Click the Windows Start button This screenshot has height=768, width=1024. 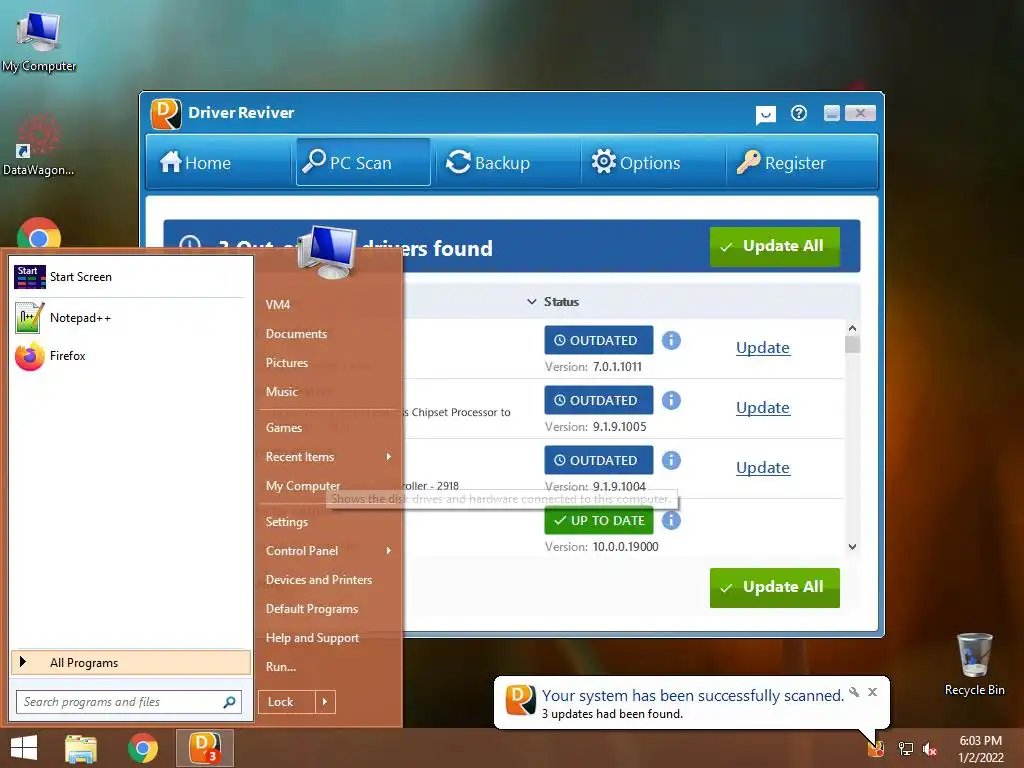point(24,748)
